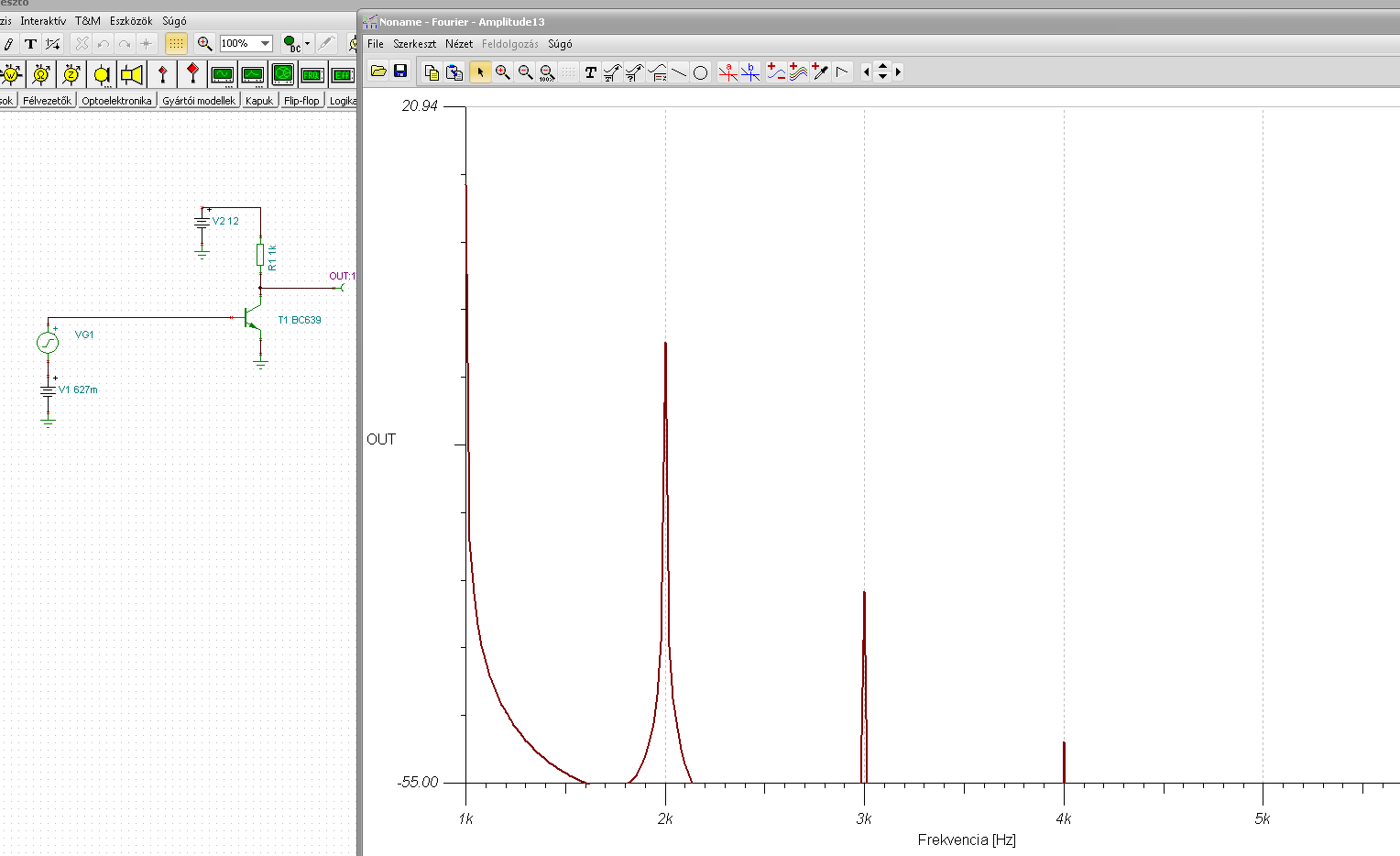Click the -55.00 y-axis minimum value

coord(418,783)
